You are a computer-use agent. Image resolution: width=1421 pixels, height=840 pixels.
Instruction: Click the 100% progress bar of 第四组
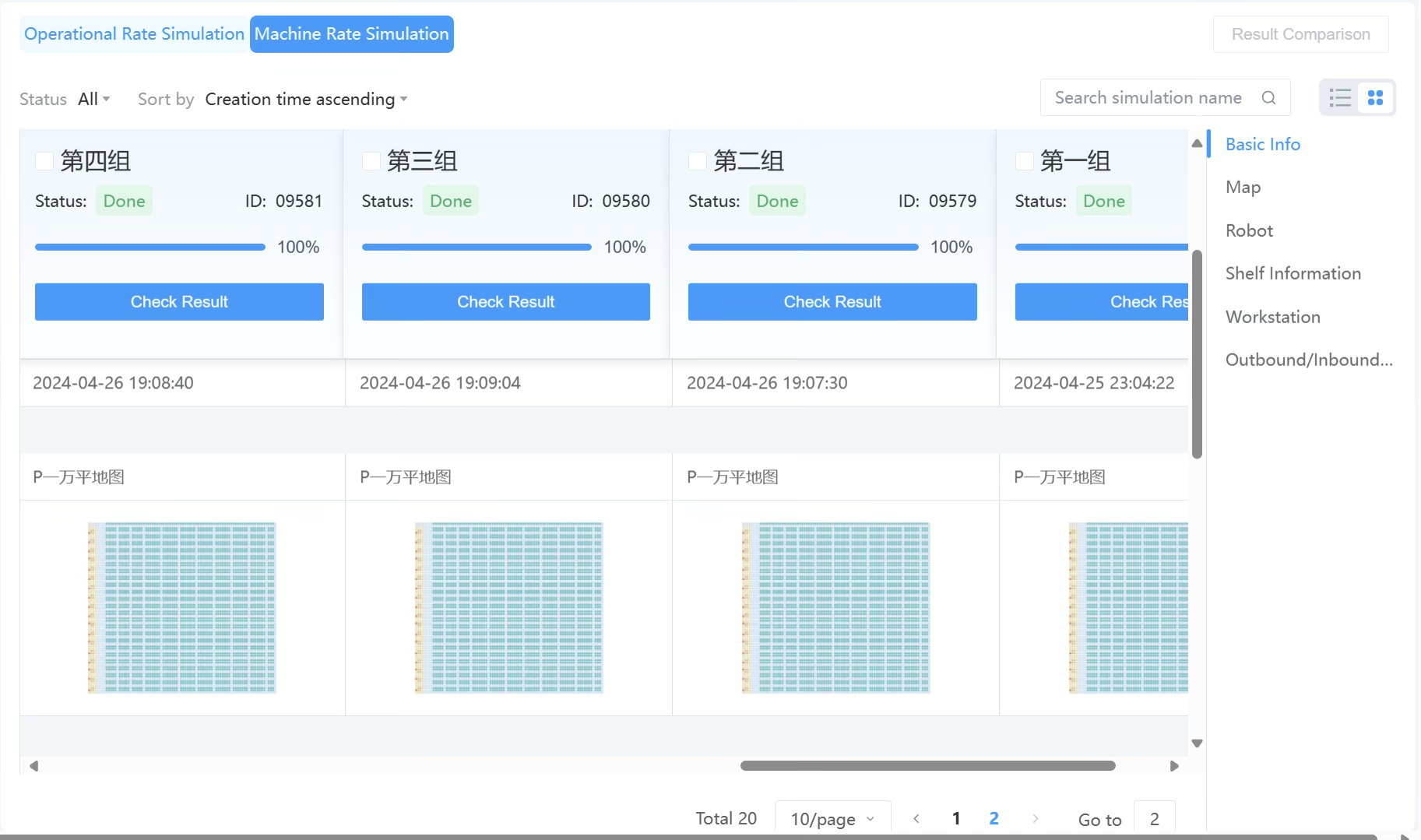(x=149, y=247)
